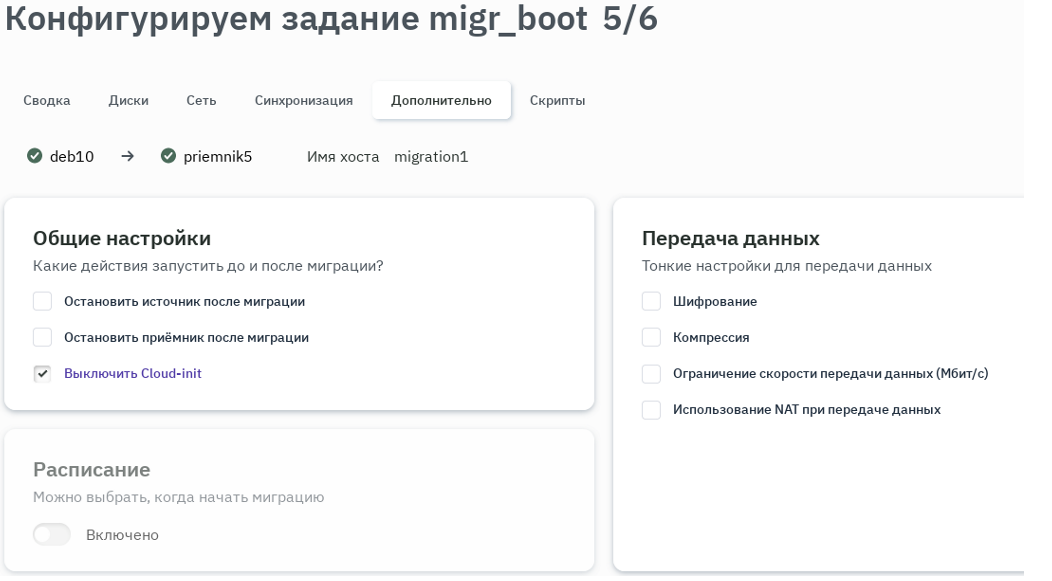Viewport: 1052px width, 581px height.
Task: Enable Ограничение скорости передачи данных checkbox
Action: point(651,373)
